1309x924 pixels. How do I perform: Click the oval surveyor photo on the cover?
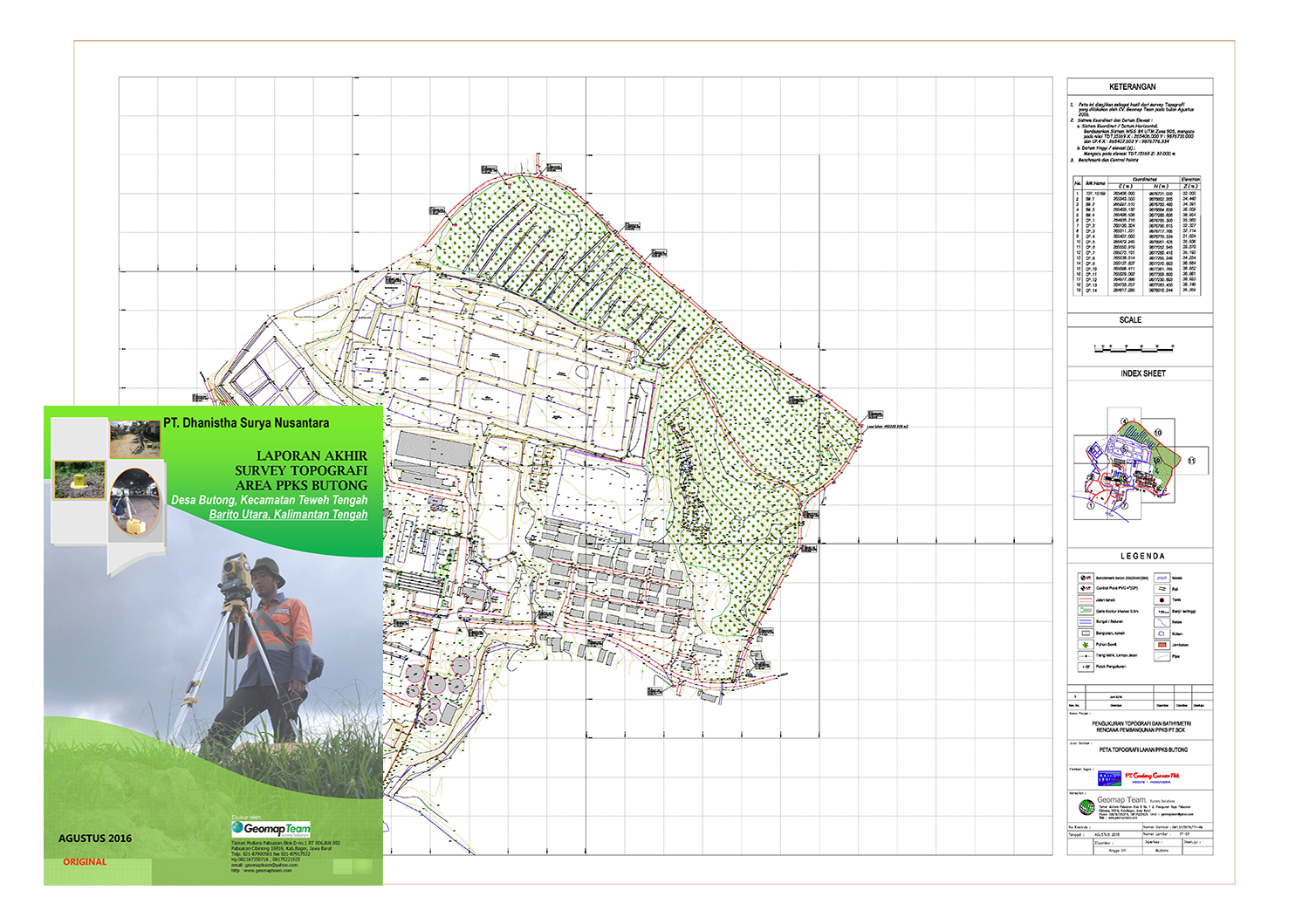click(x=134, y=502)
